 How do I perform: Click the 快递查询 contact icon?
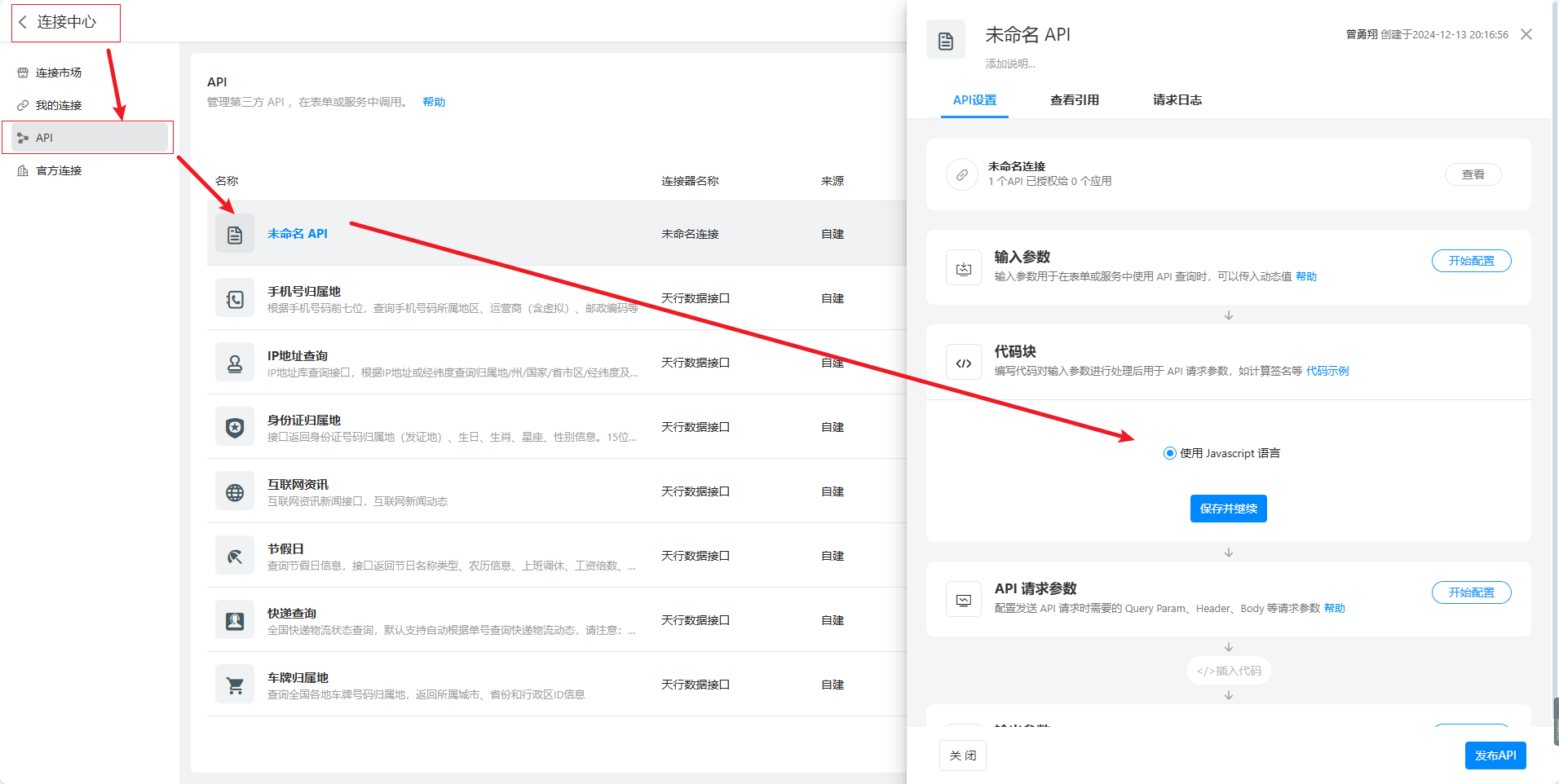(235, 621)
